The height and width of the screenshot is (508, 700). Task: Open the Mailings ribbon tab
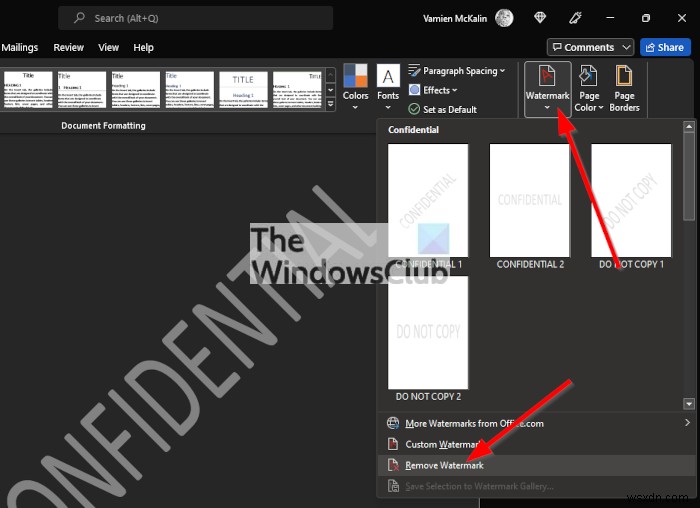point(20,47)
